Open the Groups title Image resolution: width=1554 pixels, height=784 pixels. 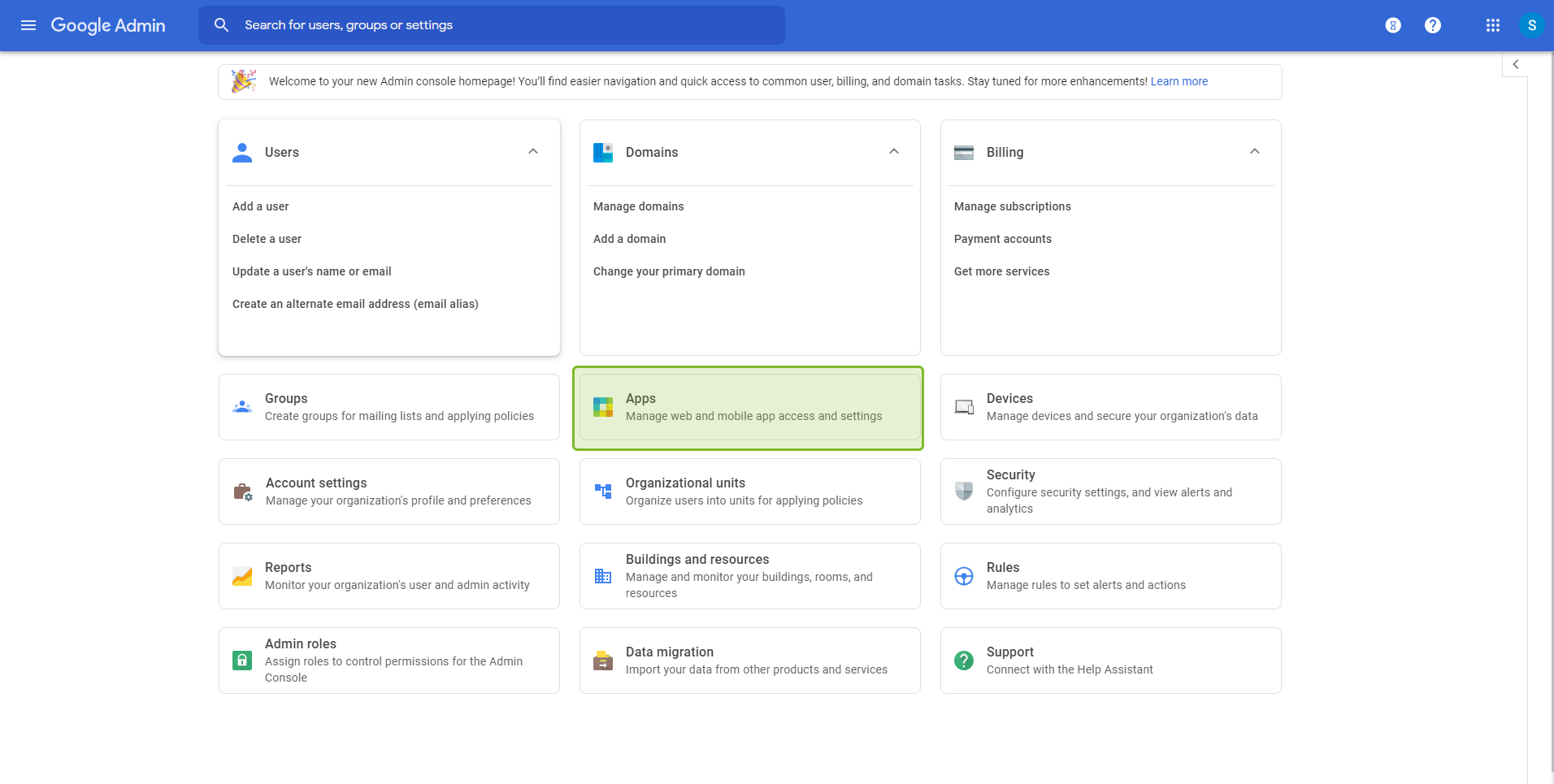(286, 399)
